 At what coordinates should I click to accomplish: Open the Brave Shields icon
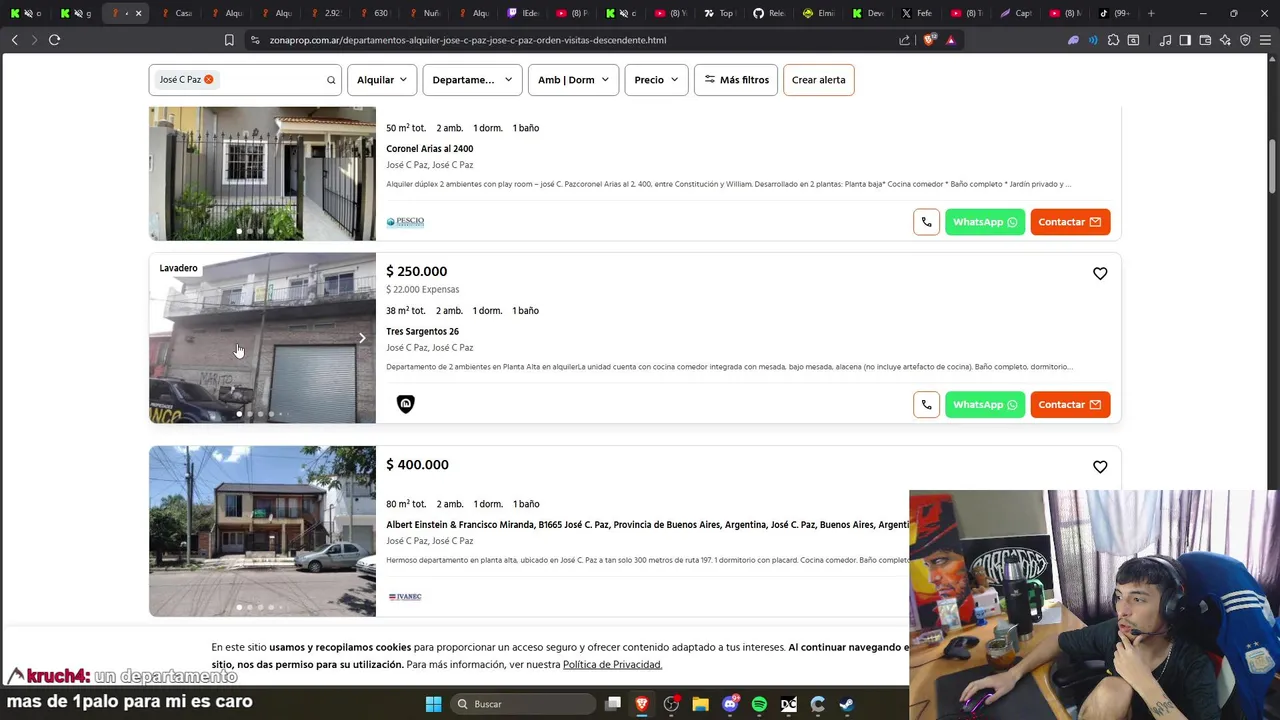click(930, 40)
